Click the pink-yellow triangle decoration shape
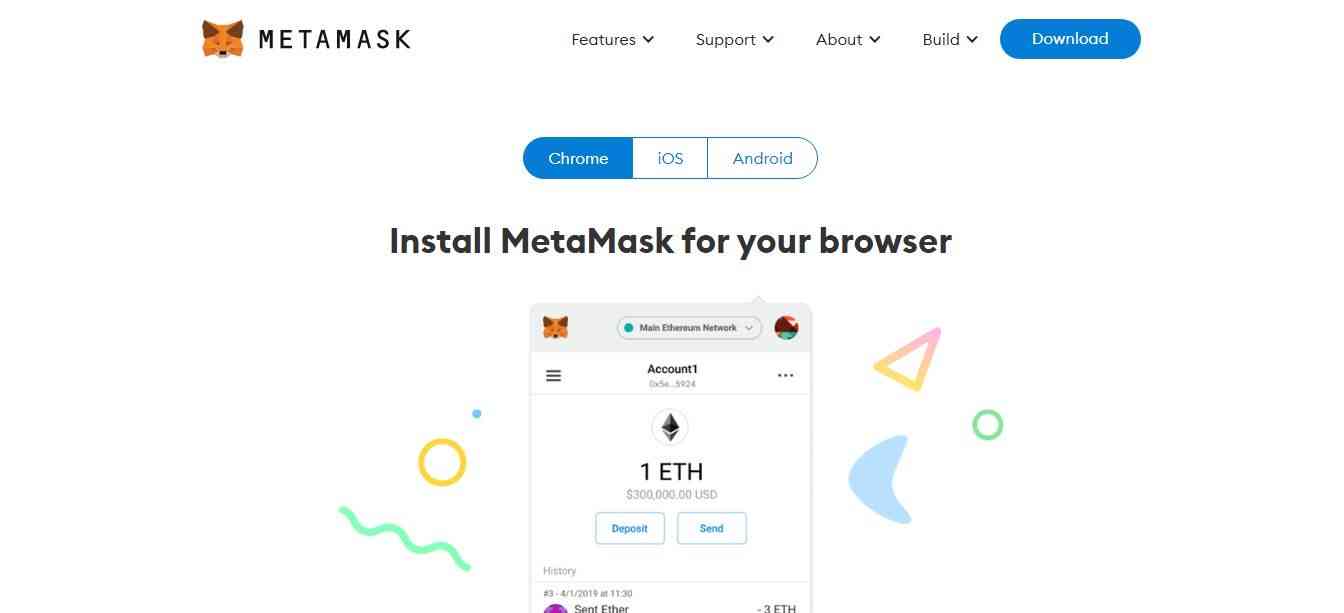Screen dimensions: 1344x613 (x=909, y=359)
